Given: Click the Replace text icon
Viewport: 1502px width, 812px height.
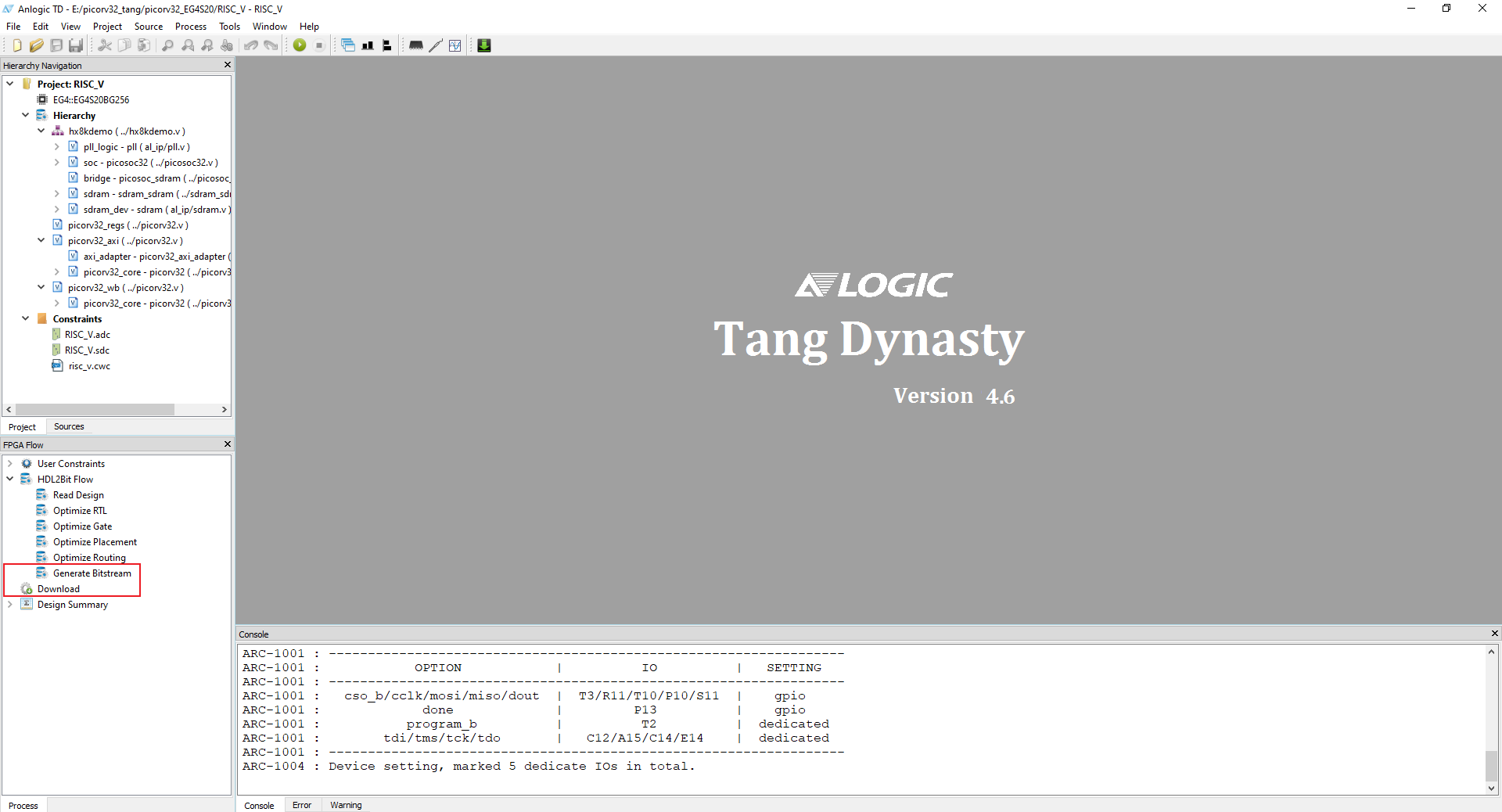Looking at the screenshot, I should pos(227,45).
